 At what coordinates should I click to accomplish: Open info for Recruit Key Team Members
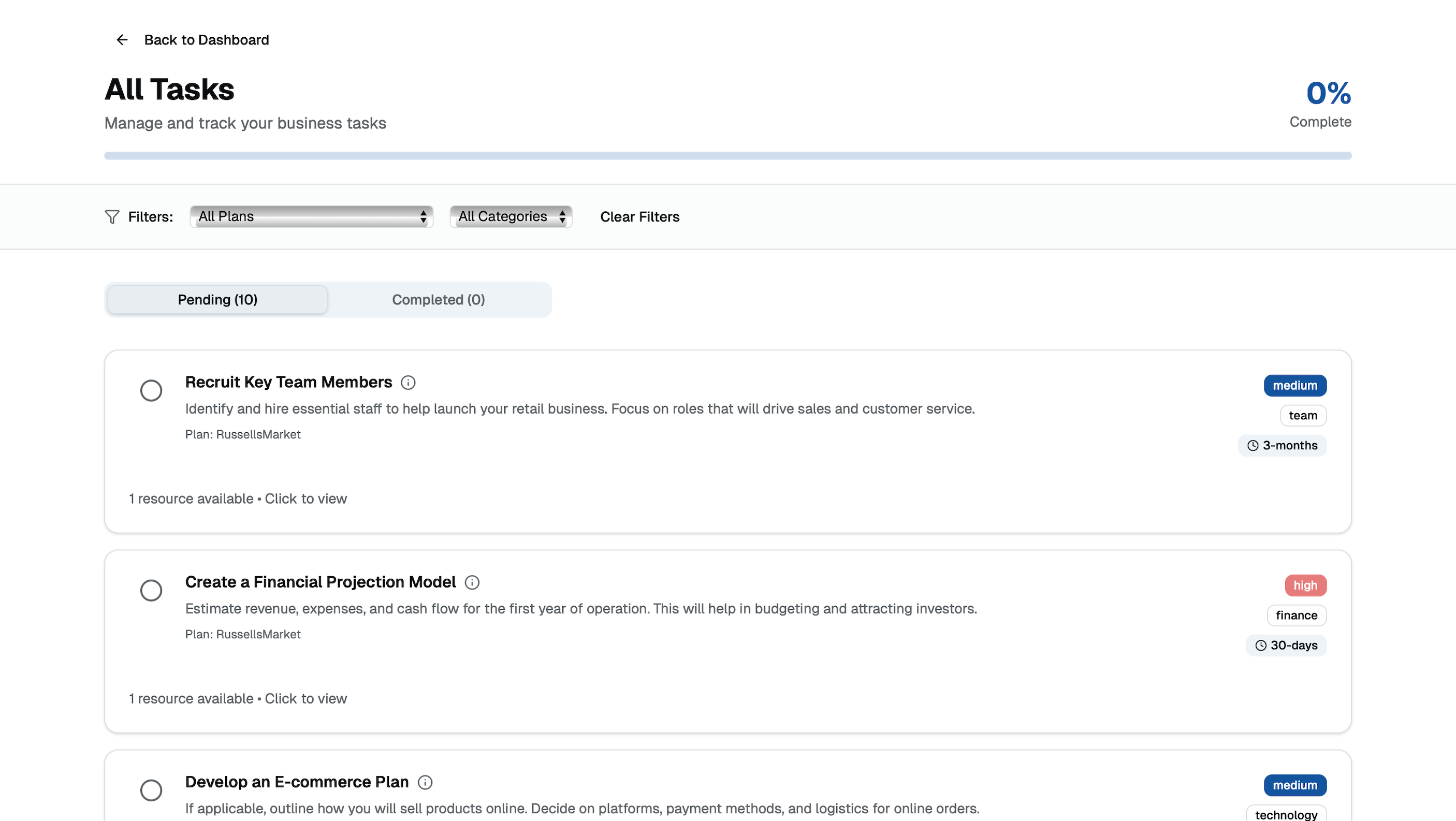(x=408, y=383)
